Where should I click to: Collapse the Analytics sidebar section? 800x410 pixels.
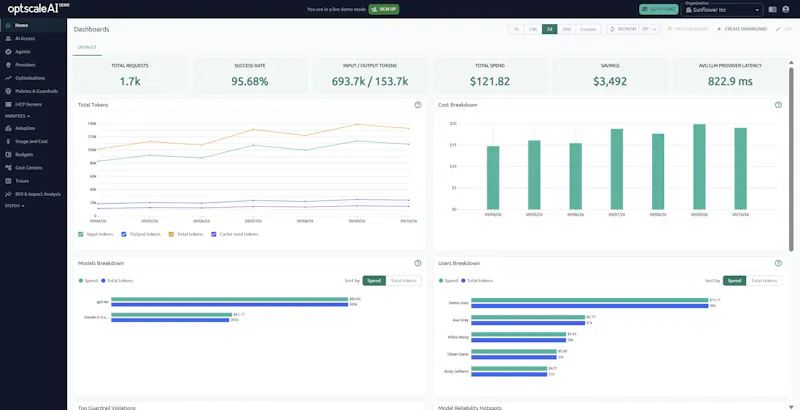17,116
